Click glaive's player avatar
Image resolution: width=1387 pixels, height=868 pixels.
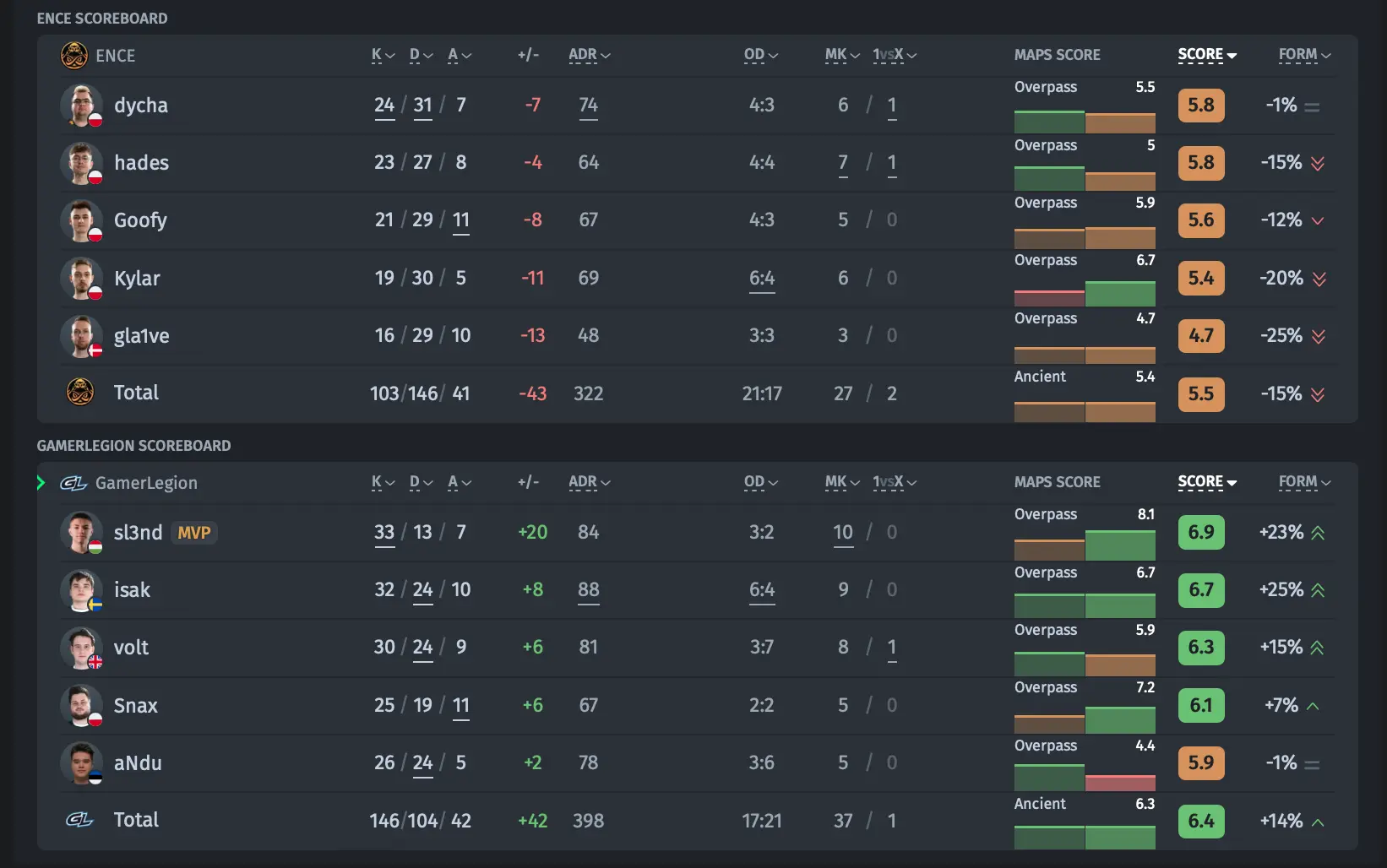point(81,336)
